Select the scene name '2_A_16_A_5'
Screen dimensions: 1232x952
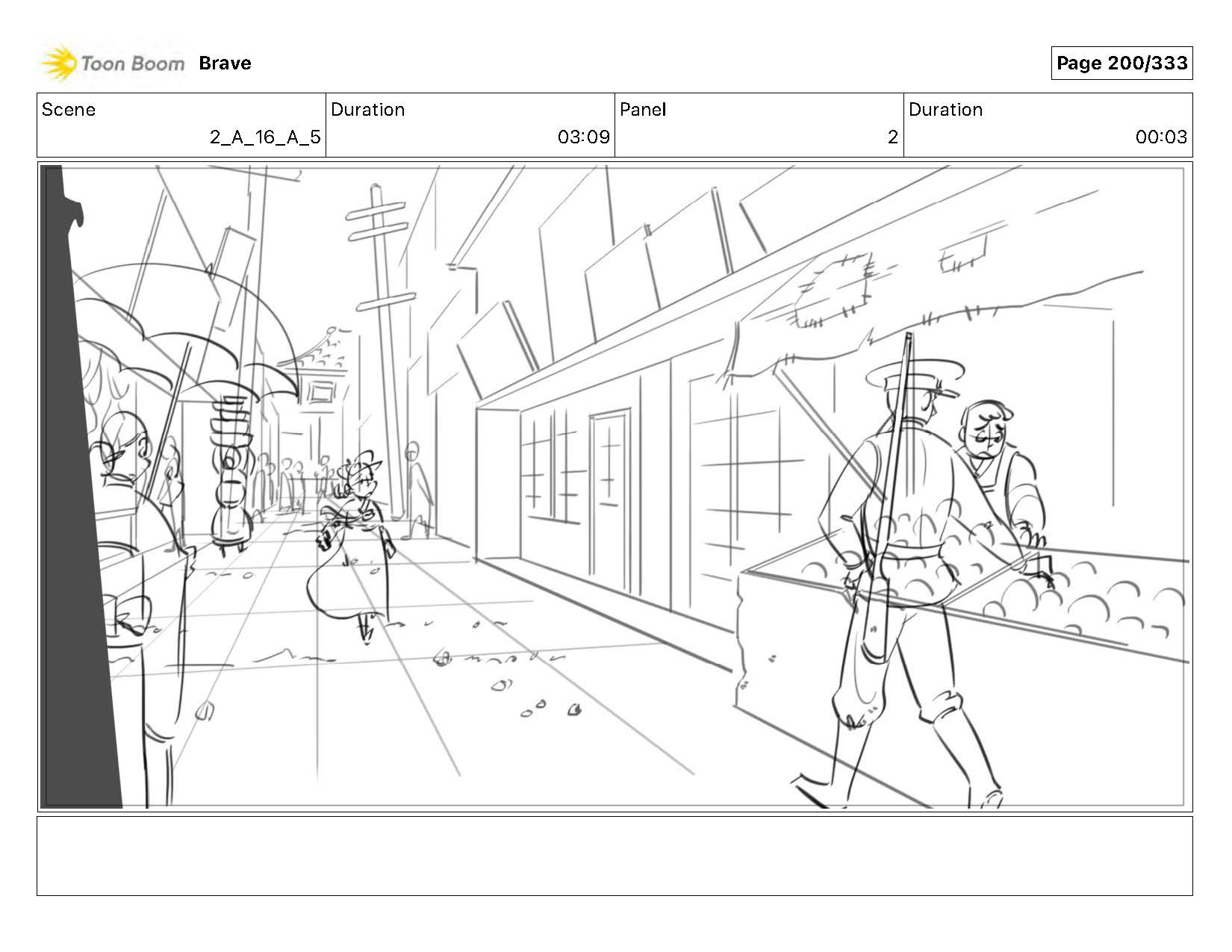click(265, 137)
